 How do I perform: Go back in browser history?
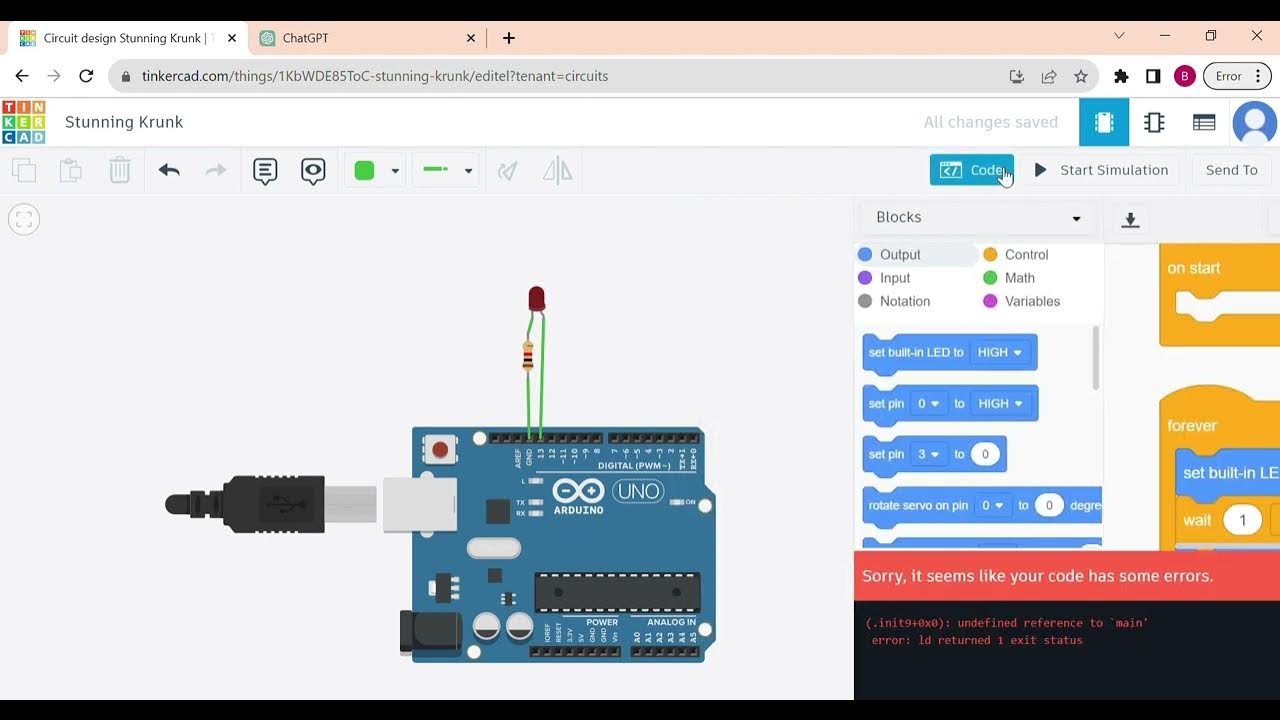point(22,76)
